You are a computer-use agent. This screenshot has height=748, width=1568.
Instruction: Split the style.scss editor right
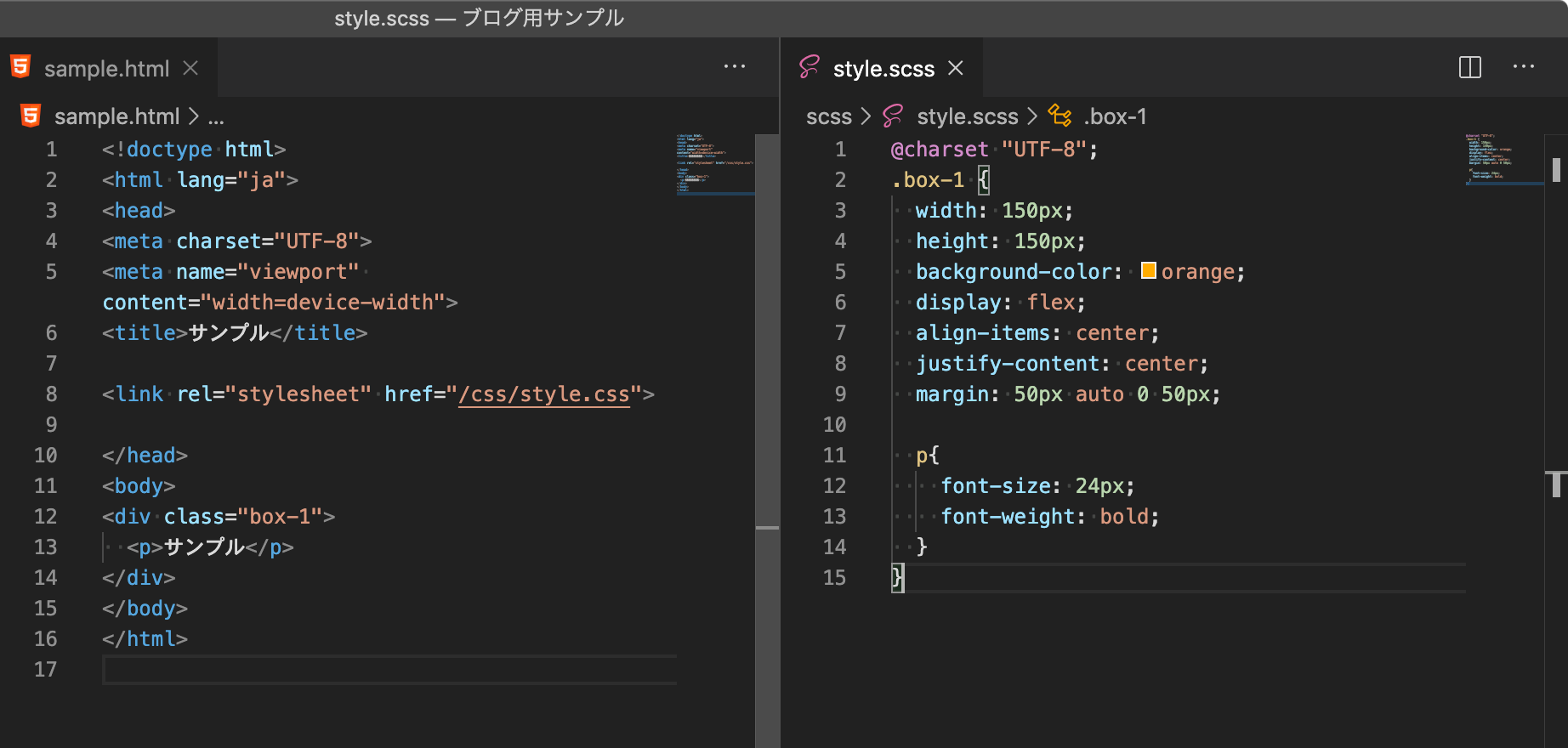pos(1470,67)
